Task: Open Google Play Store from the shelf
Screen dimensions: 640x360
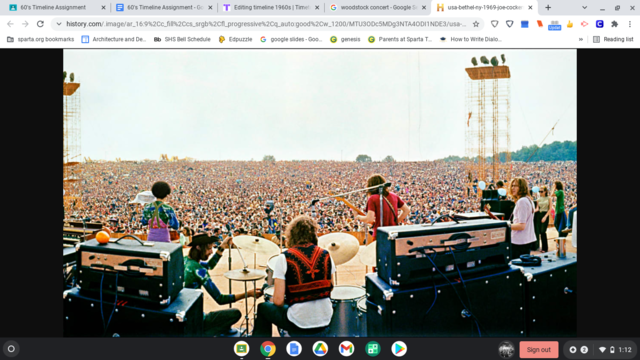Action: [x=399, y=349]
